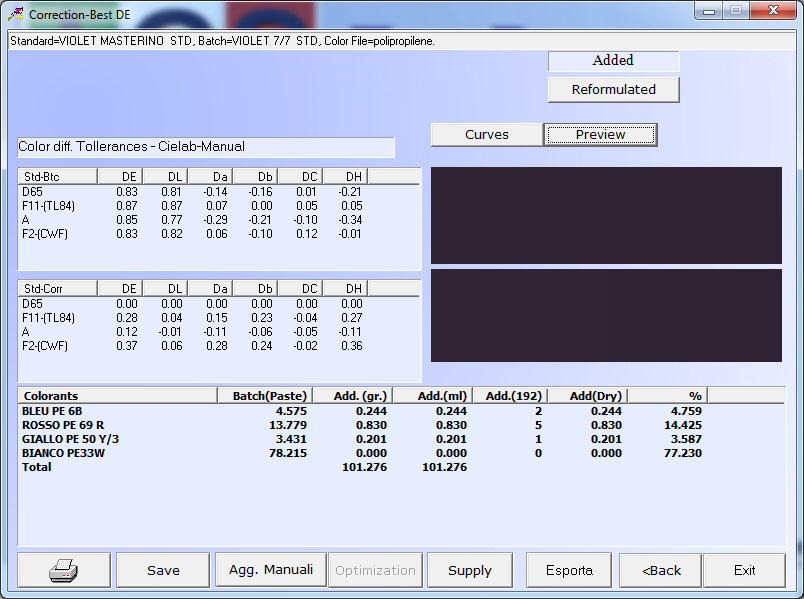Image resolution: width=804 pixels, height=599 pixels.
Task: Click the 101.276 total in Add. (gr.) column
Action: (365, 467)
